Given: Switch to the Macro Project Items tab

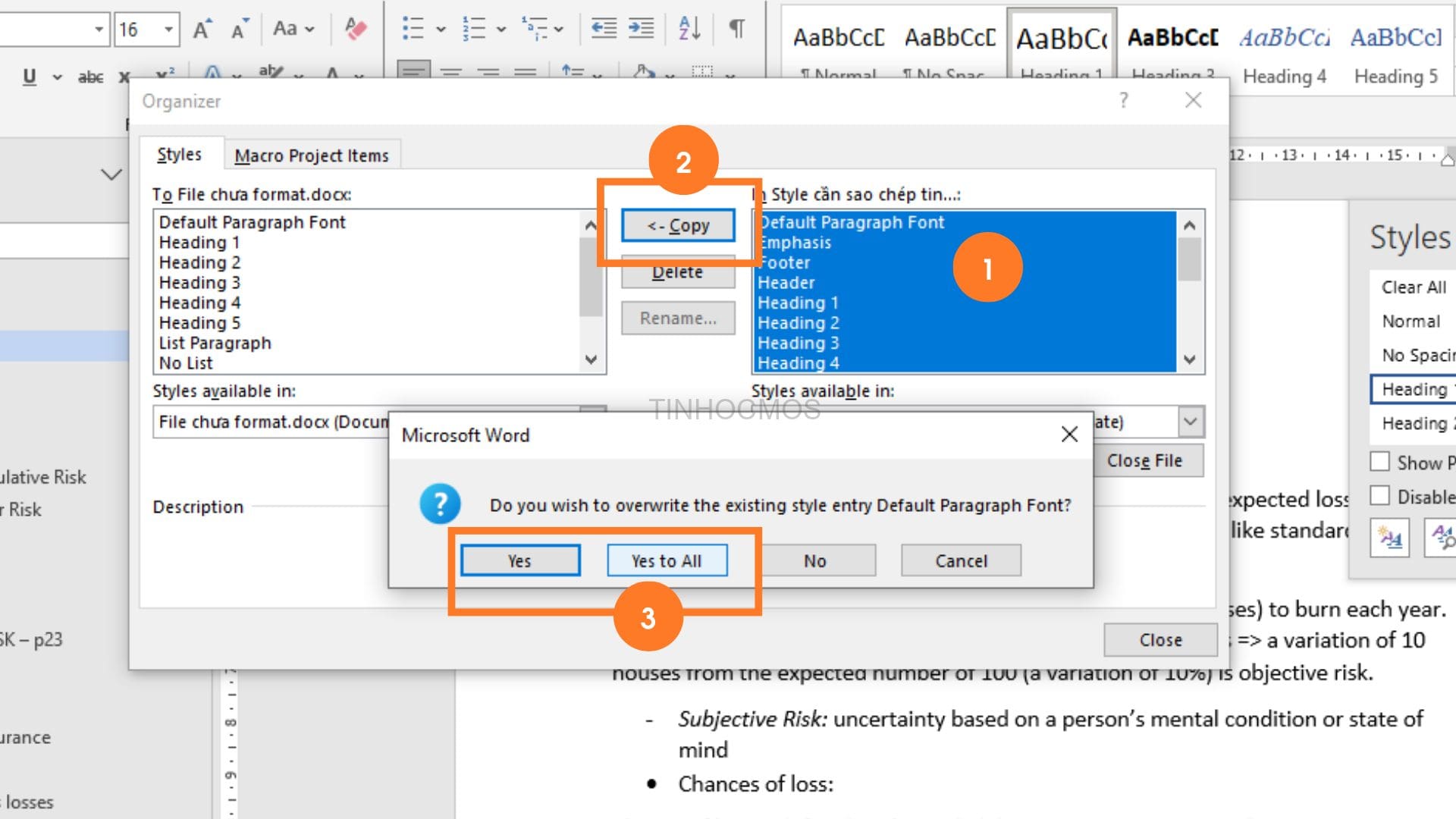Looking at the screenshot, I should point(312,155).
